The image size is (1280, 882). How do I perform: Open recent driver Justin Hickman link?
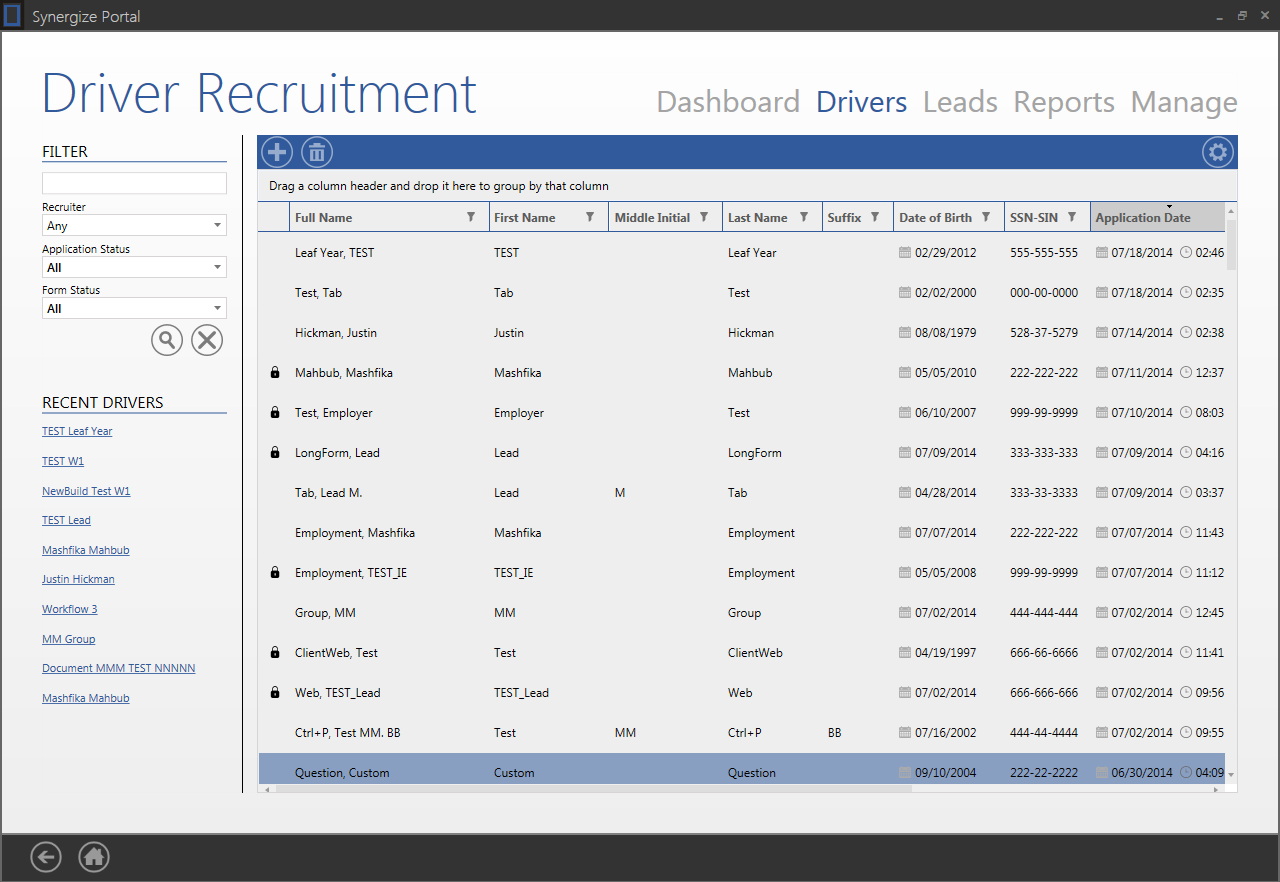point(78,579)
